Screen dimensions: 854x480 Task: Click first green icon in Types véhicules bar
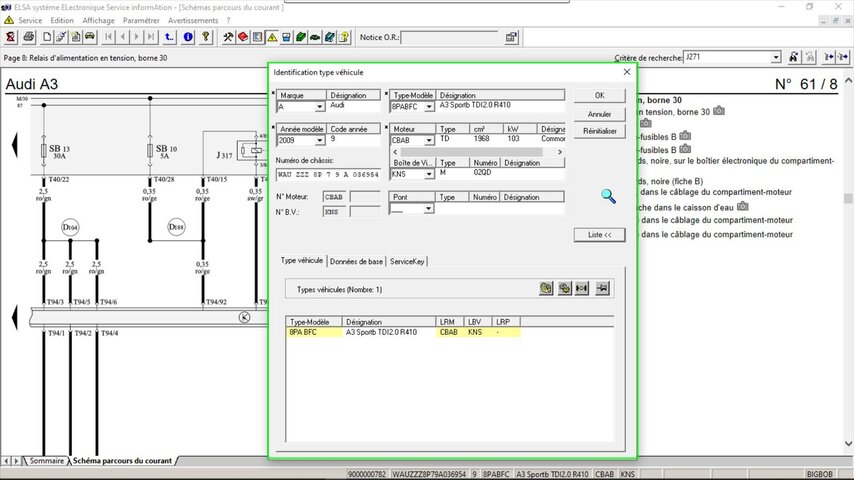(x=546, y=288)
